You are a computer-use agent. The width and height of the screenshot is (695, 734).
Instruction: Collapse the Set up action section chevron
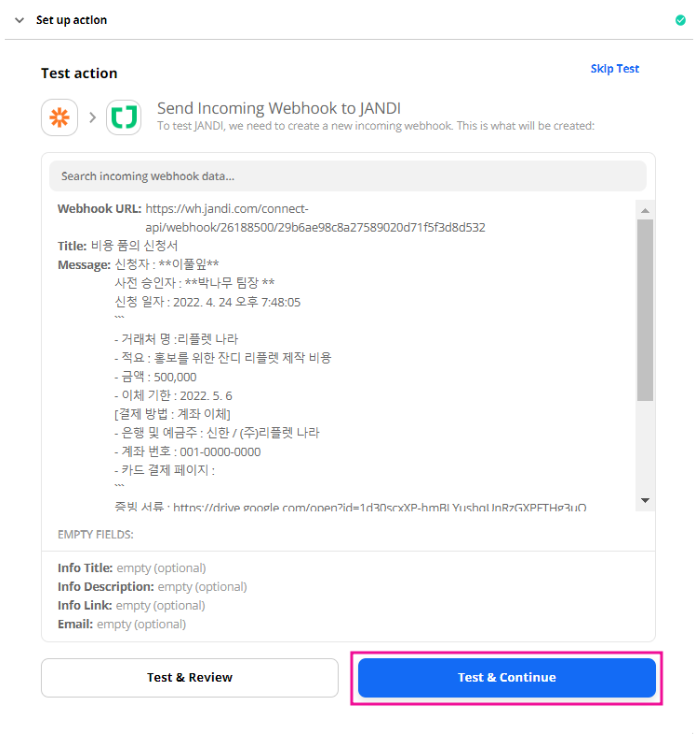(19, 20)
